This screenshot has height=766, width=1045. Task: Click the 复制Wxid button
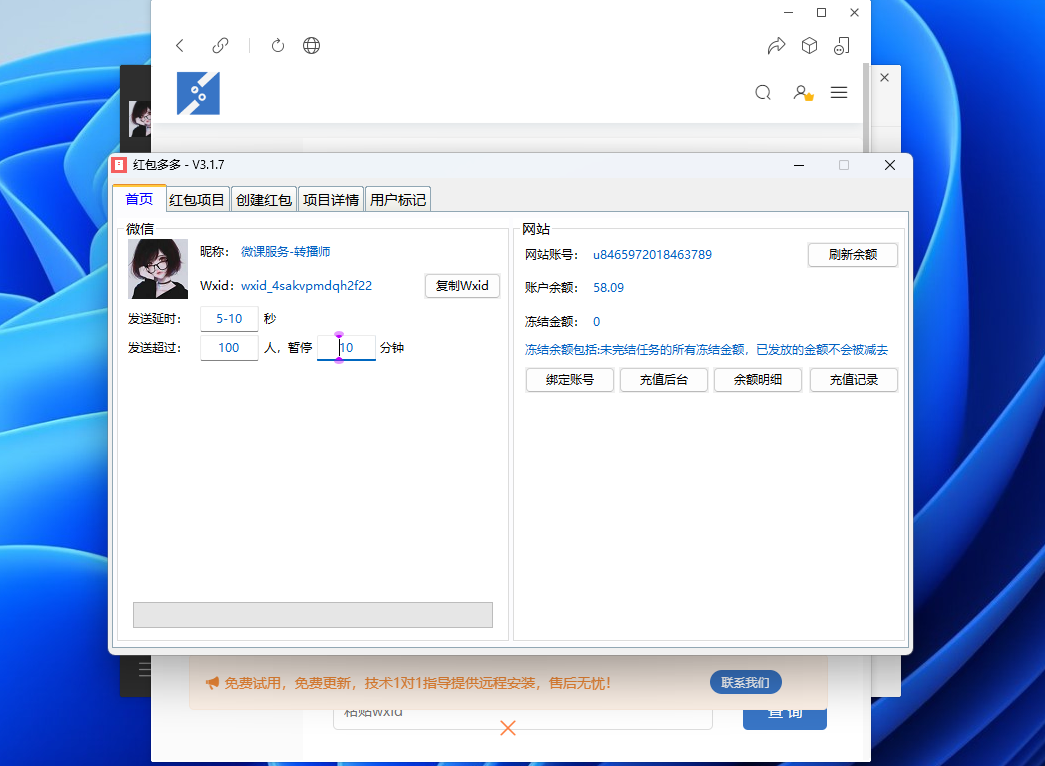click(462, 286)
